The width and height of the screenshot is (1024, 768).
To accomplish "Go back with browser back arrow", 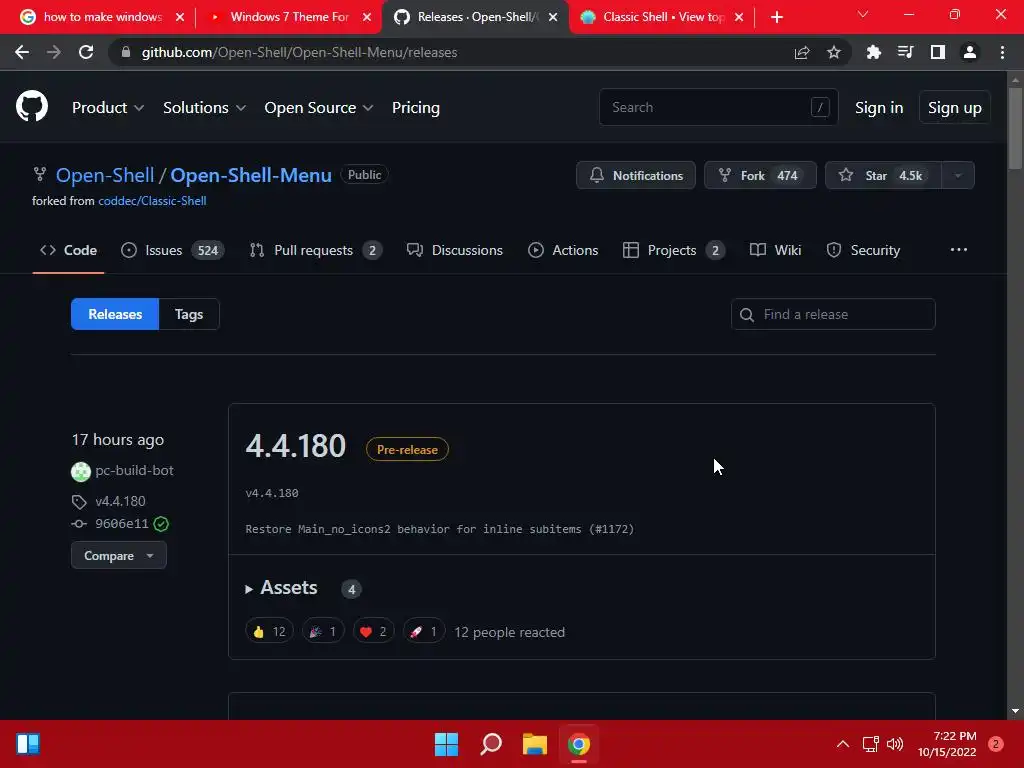I will (x=22, y=52).
